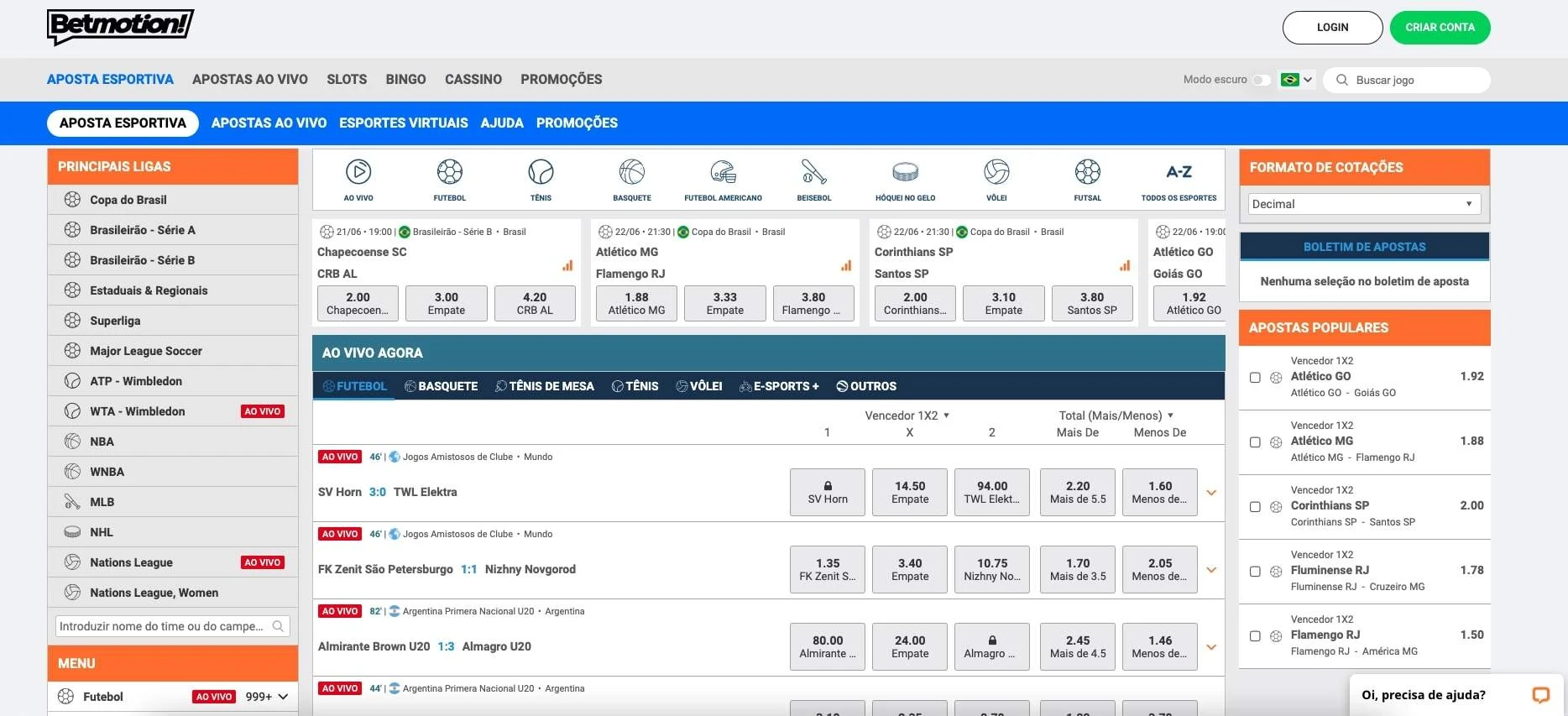Open the Ao Vivo play icon

coord(358,172)
